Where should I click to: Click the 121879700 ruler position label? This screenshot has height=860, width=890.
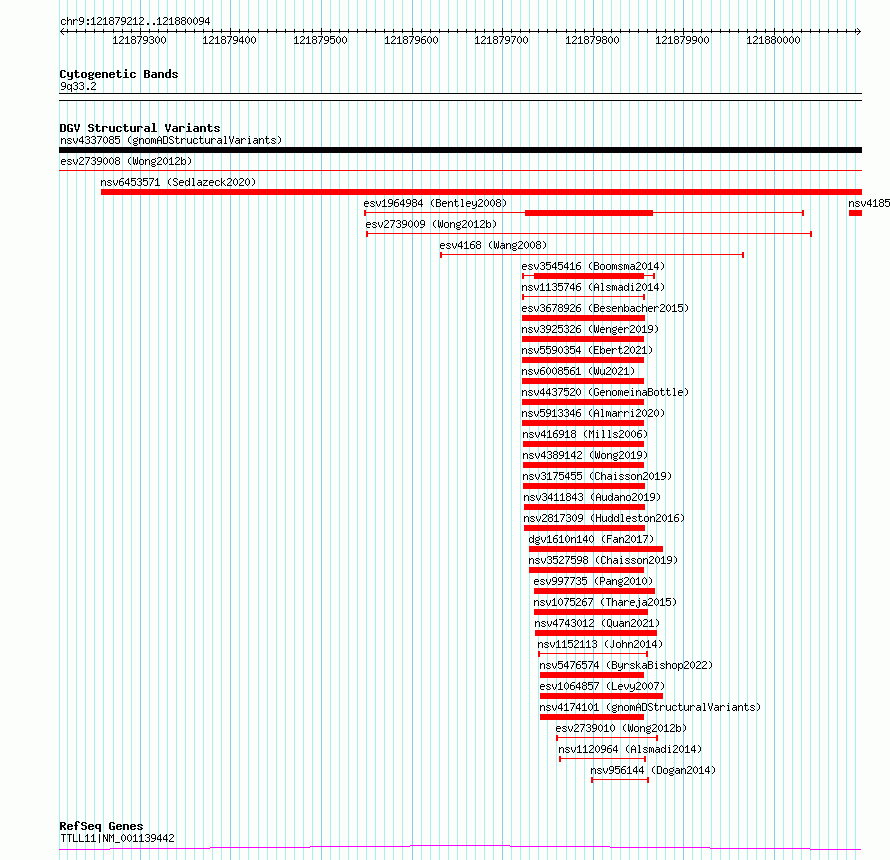(501, 40)
